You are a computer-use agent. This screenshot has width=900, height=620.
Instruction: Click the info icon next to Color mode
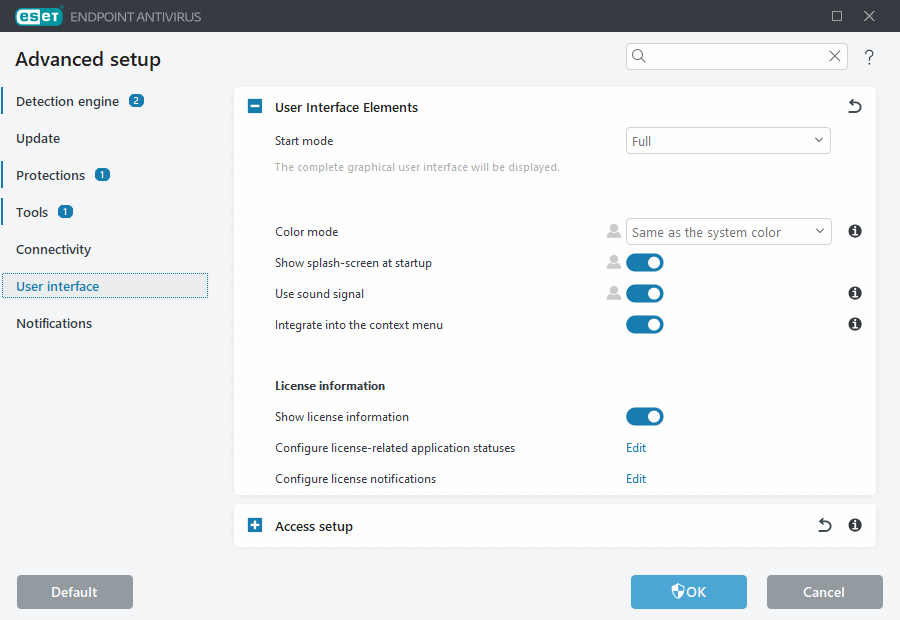click(855, 231)
